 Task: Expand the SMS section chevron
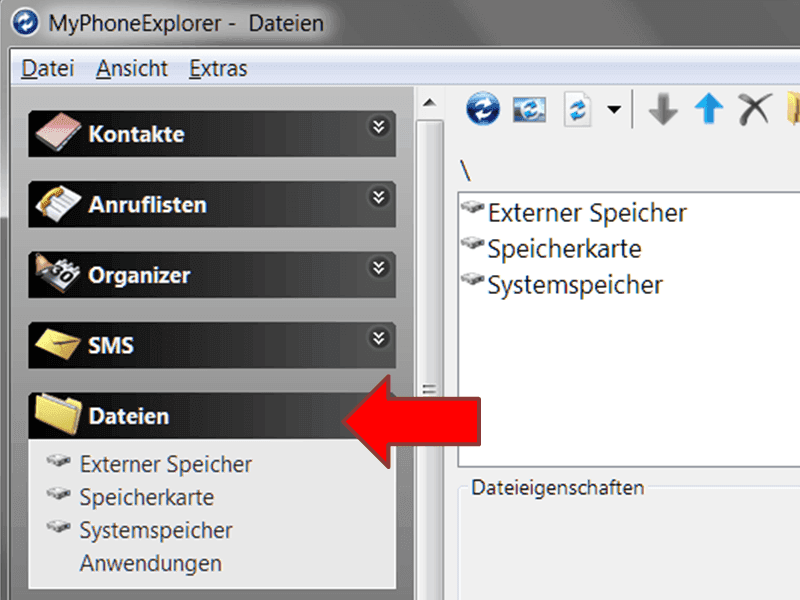click(x=379, y=337)
